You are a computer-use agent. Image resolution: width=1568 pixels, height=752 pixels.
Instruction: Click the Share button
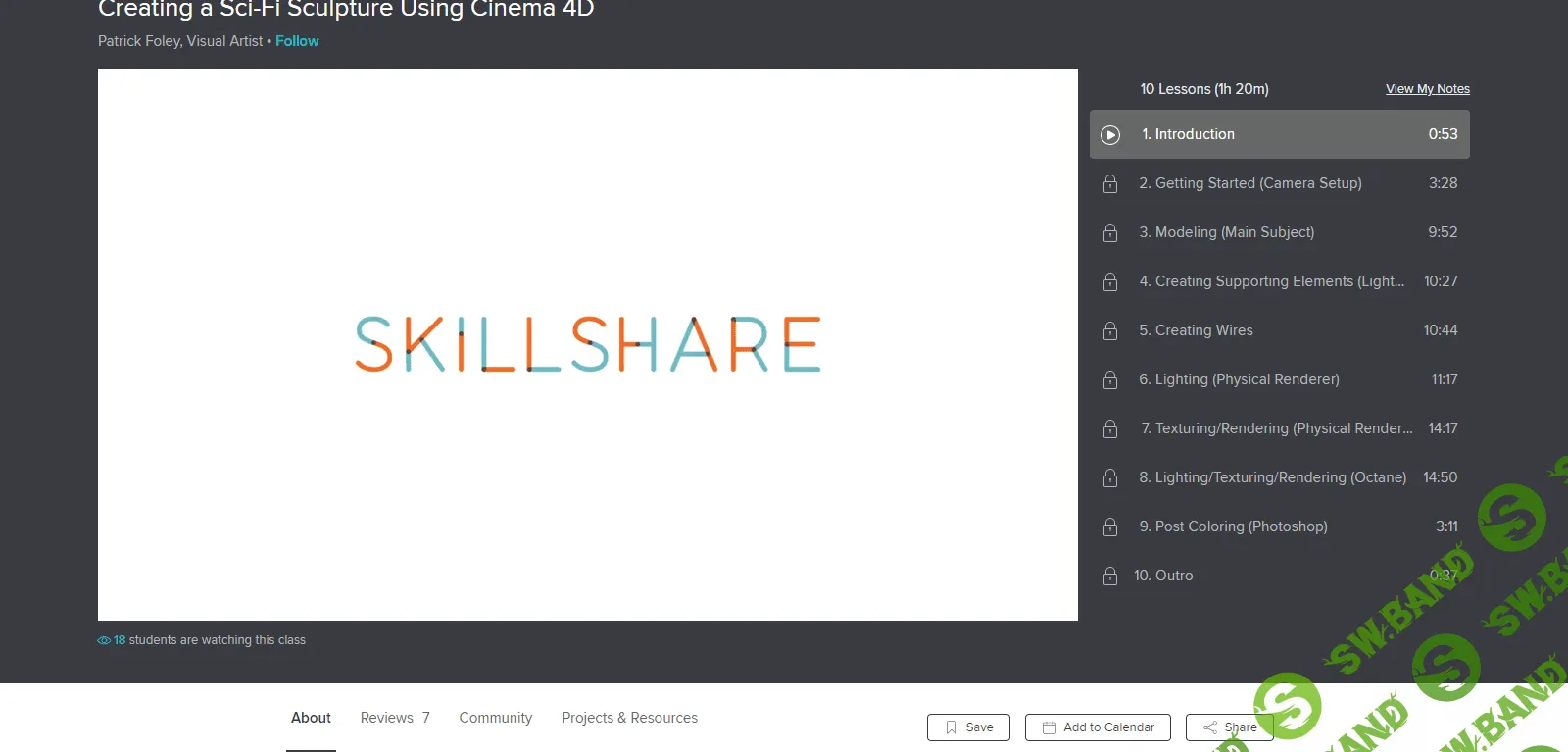(1229, 727)
